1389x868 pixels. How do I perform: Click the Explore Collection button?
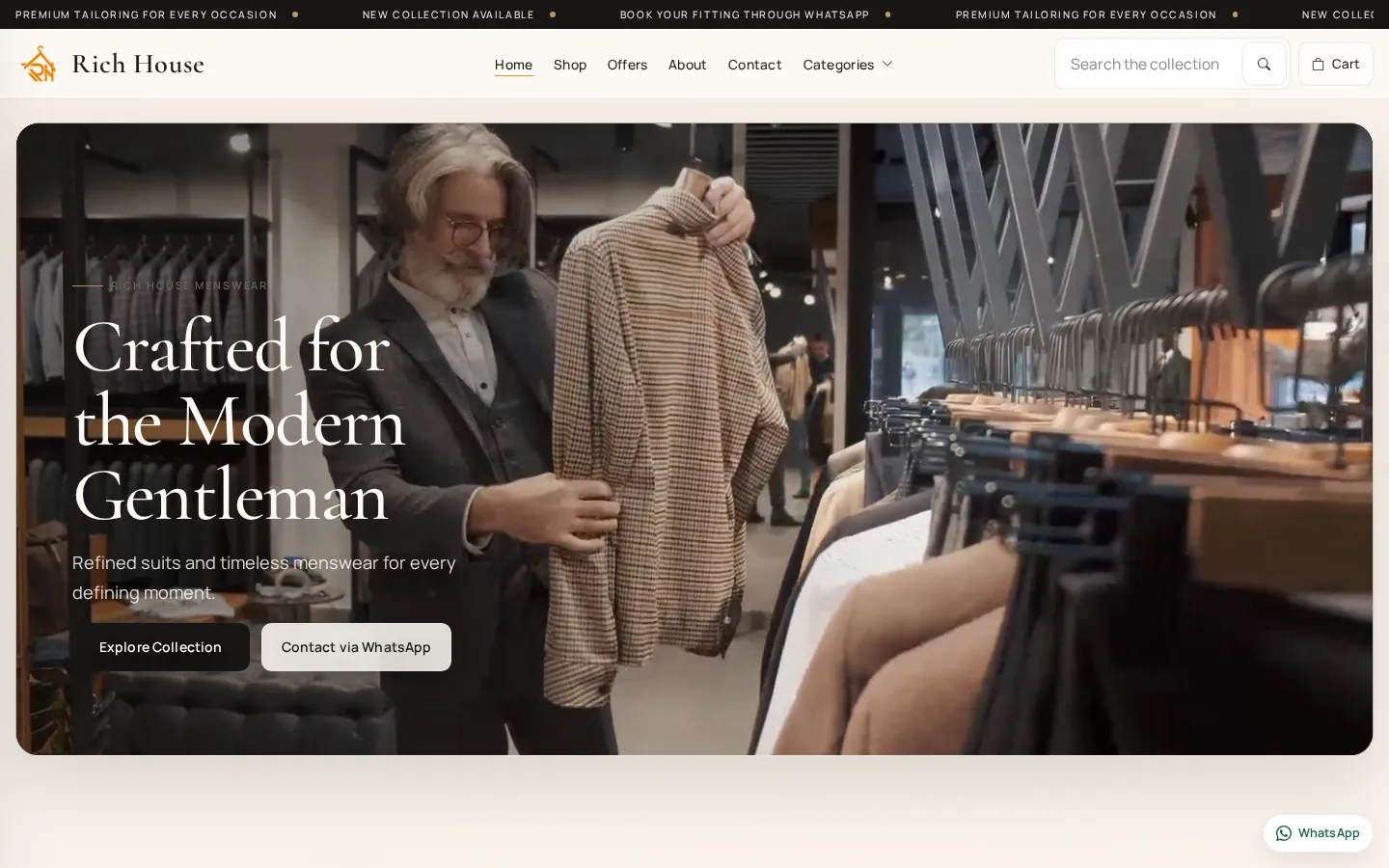160,647
